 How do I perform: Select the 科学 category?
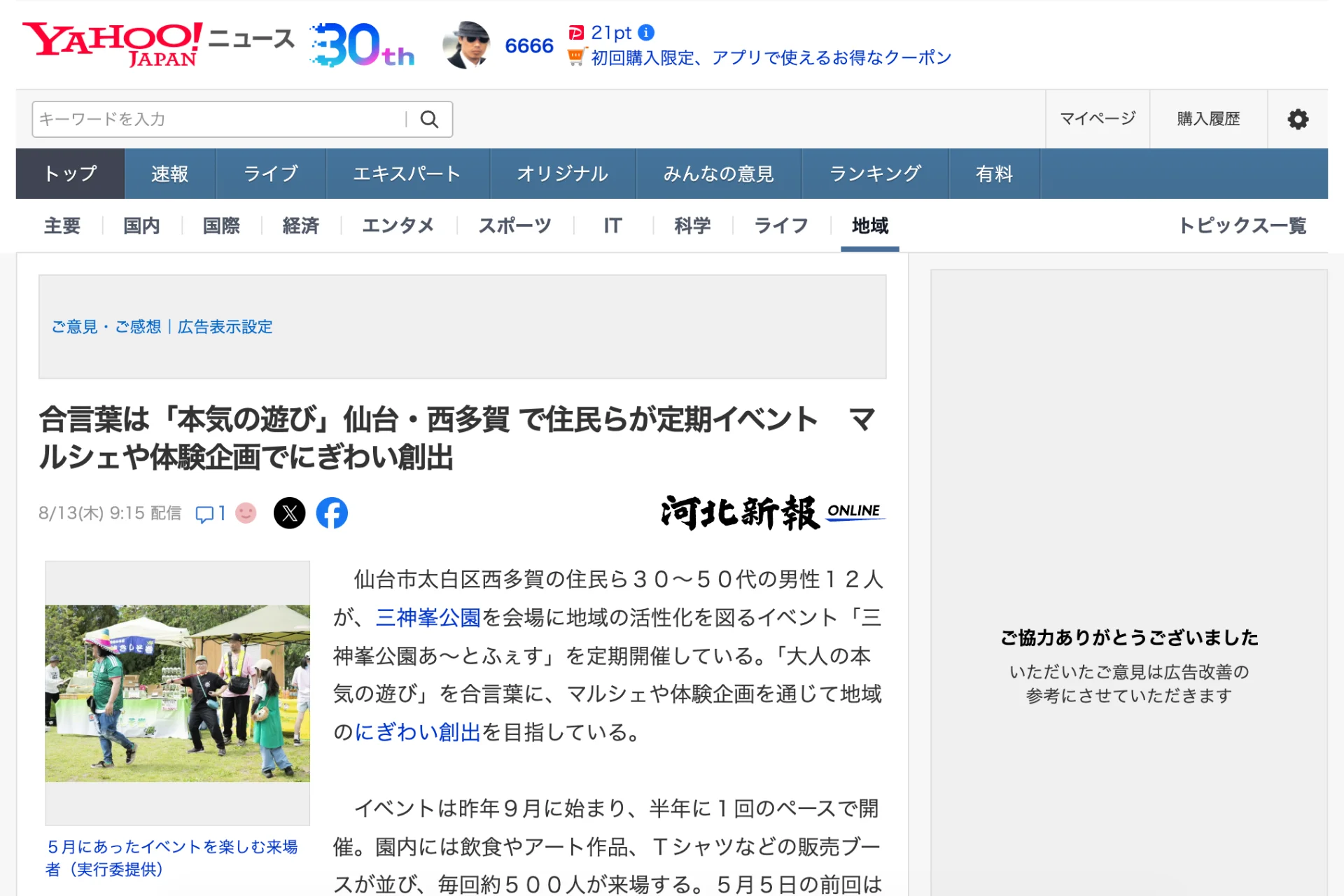click(x=692, y=225)
